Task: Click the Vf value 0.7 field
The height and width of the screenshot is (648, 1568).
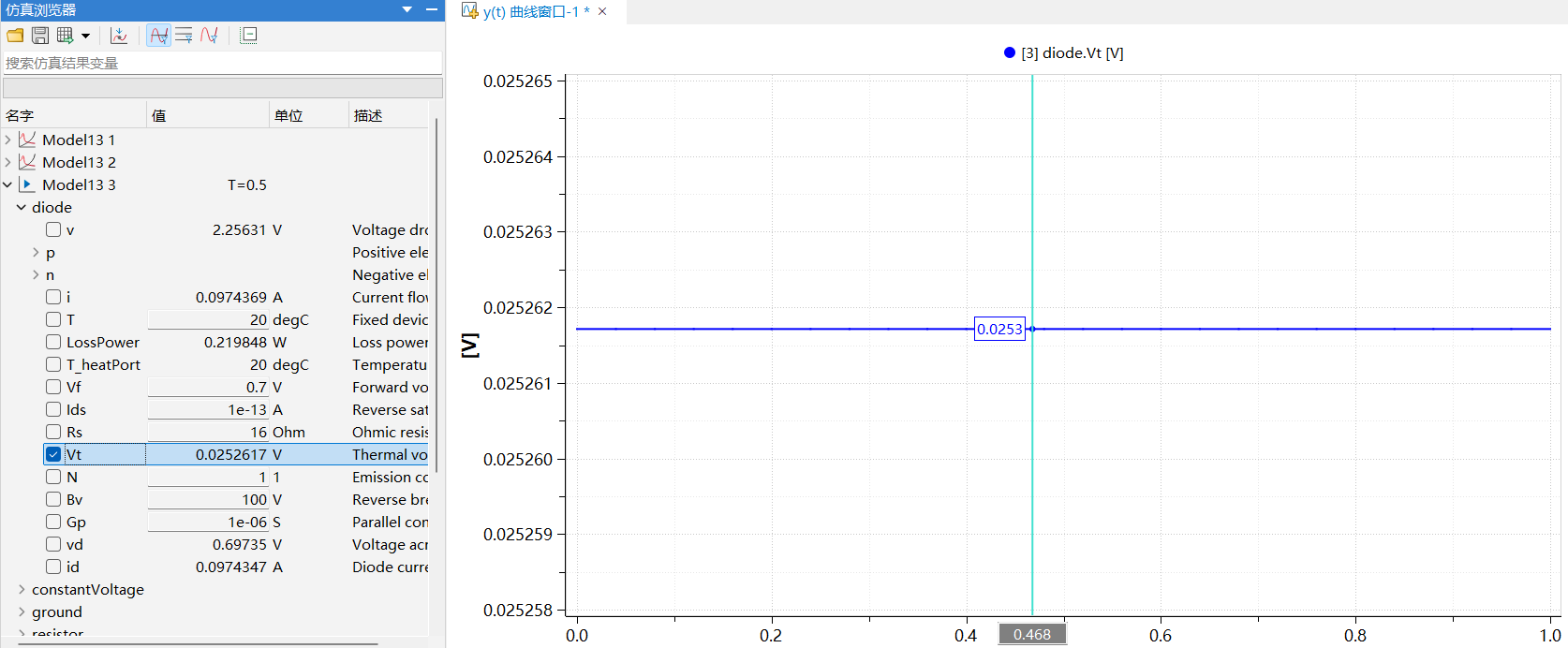Action: (208, 387)
